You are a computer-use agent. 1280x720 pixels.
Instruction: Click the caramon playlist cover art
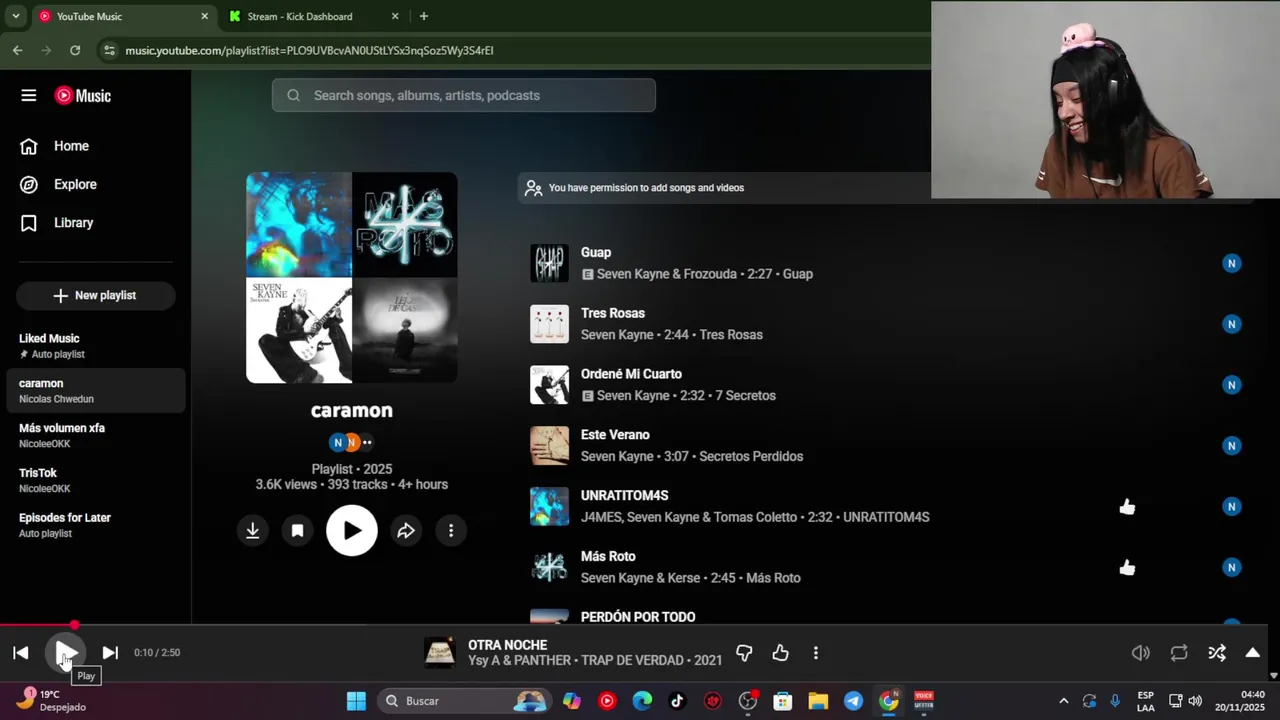pyautogui.click(x=352, y=278)
